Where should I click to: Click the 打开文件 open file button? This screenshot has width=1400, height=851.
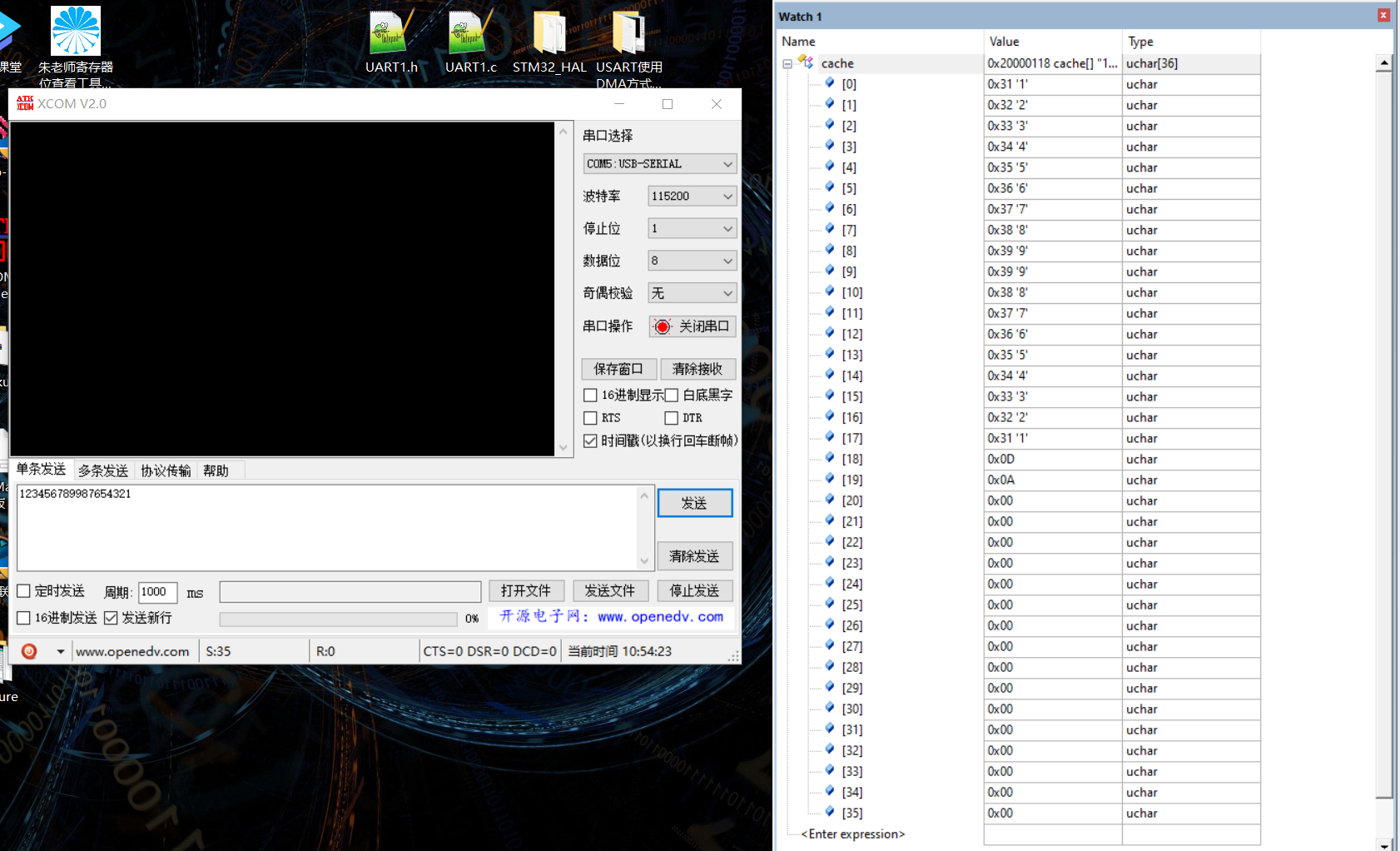tap(526, 591)
